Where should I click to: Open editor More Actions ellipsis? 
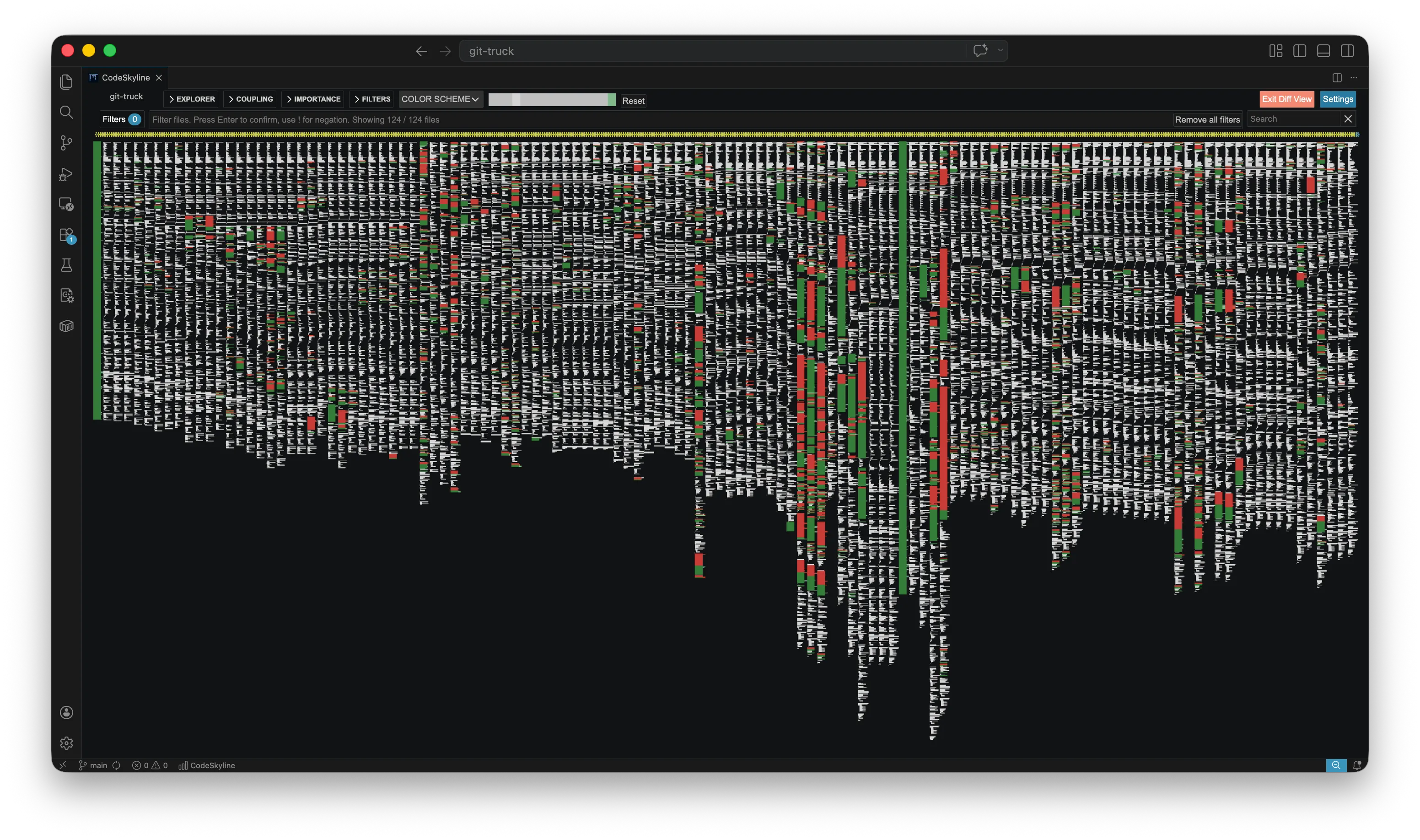[1354, 77]
